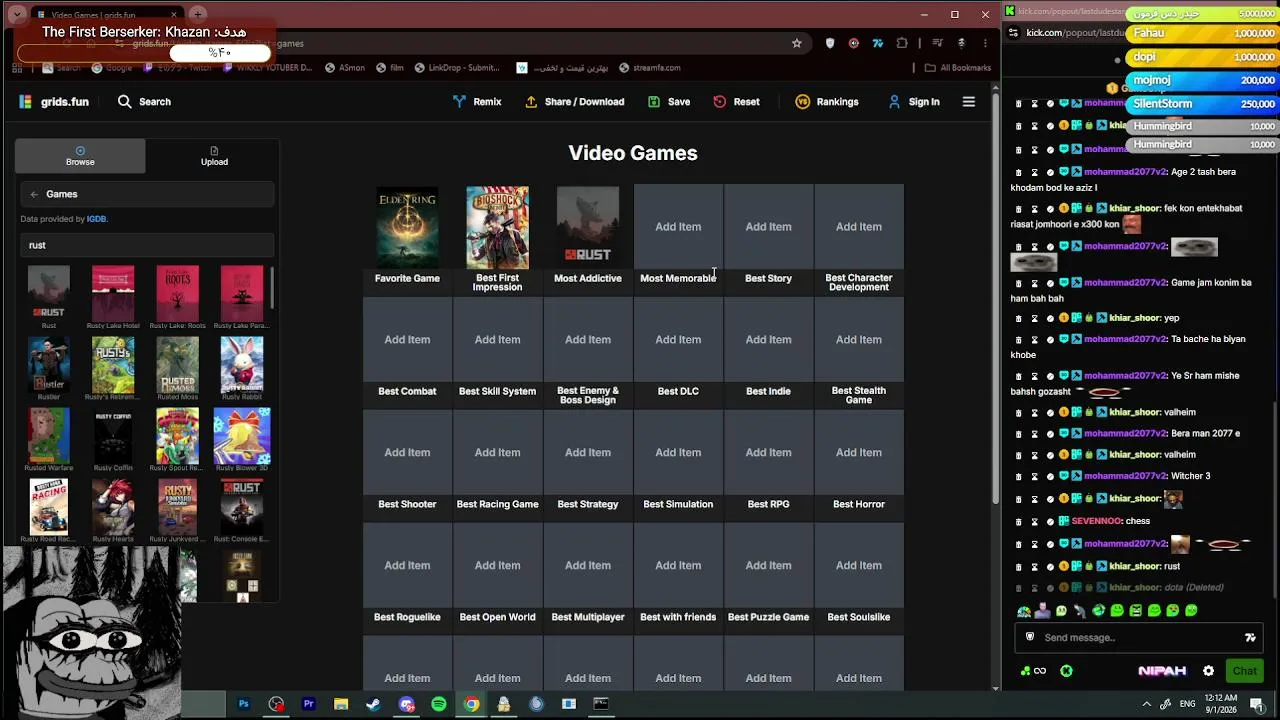The width and height of the screenshot is (1280, 720).
Task: Add an item to Best Horror
Action: point(859,453)
